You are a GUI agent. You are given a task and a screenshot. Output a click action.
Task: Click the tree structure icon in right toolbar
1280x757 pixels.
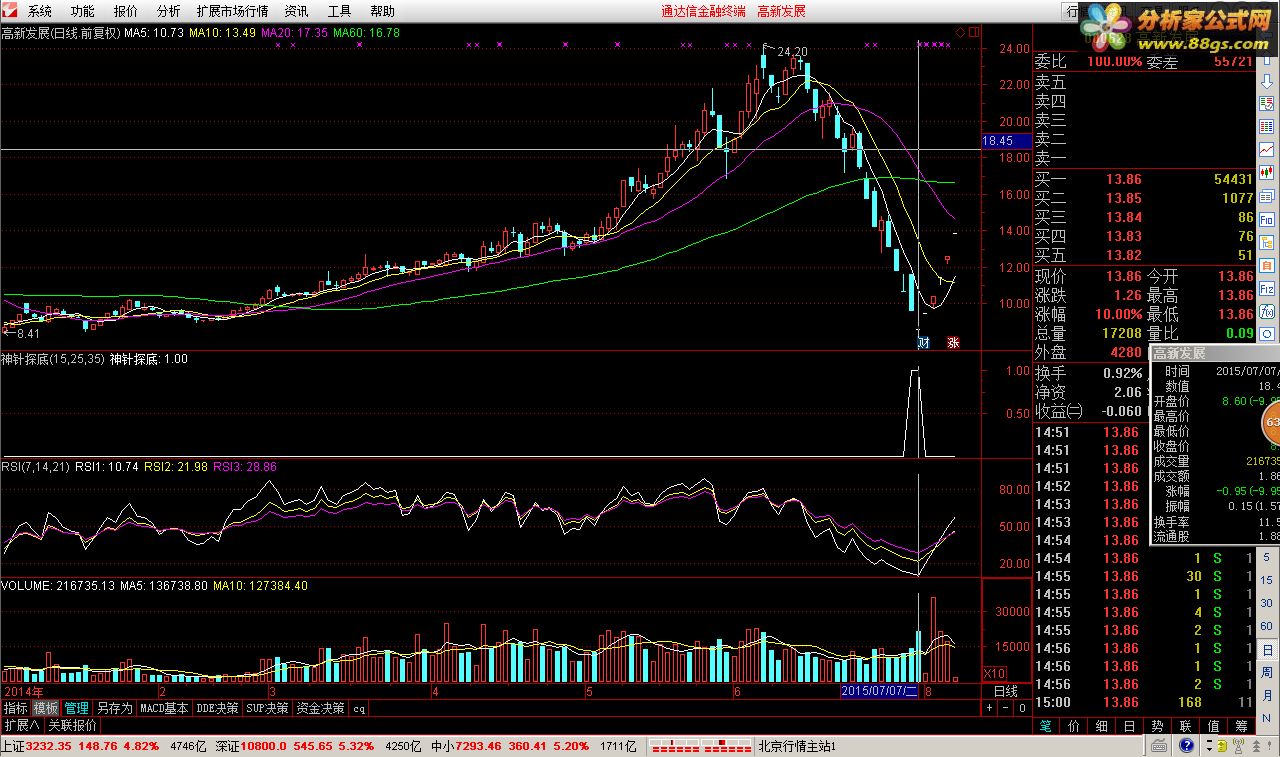[x=1267, y=242]
